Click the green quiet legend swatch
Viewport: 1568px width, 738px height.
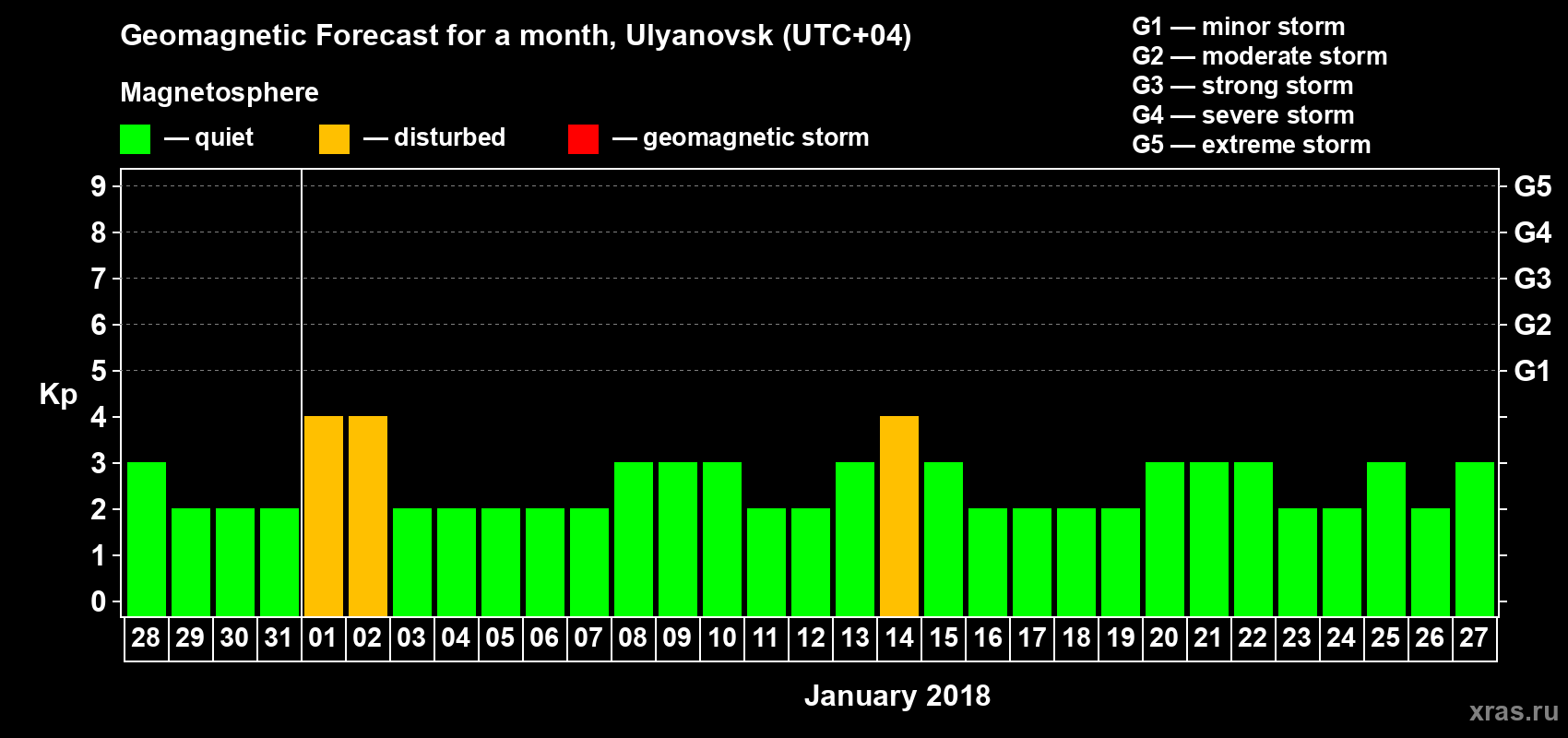[135, 139]
